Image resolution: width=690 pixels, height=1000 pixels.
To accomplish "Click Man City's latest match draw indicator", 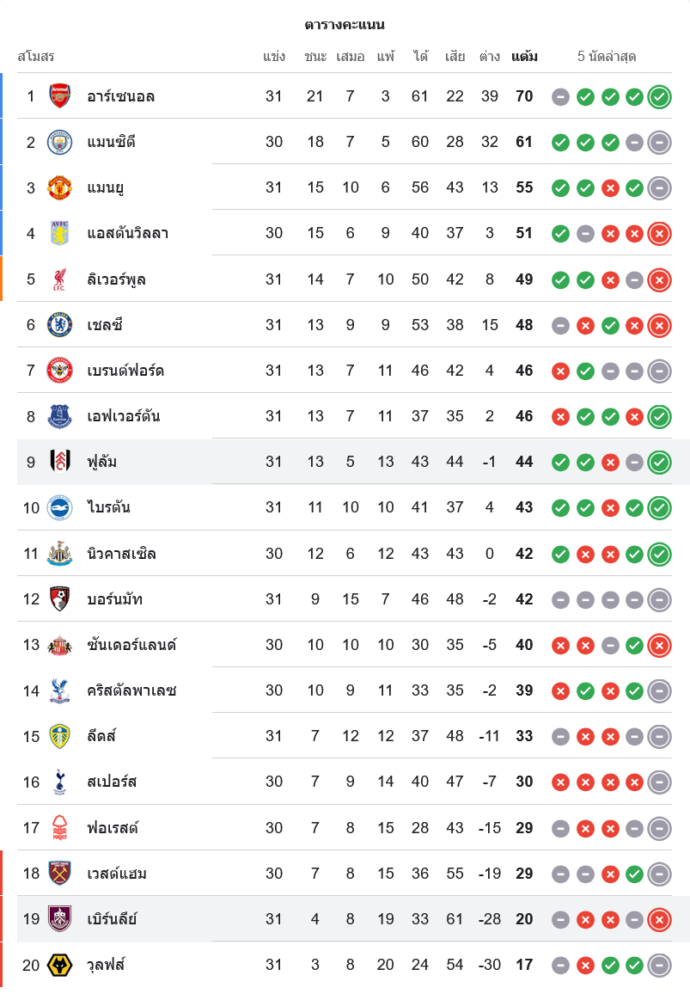I will [x=659, y=142].
